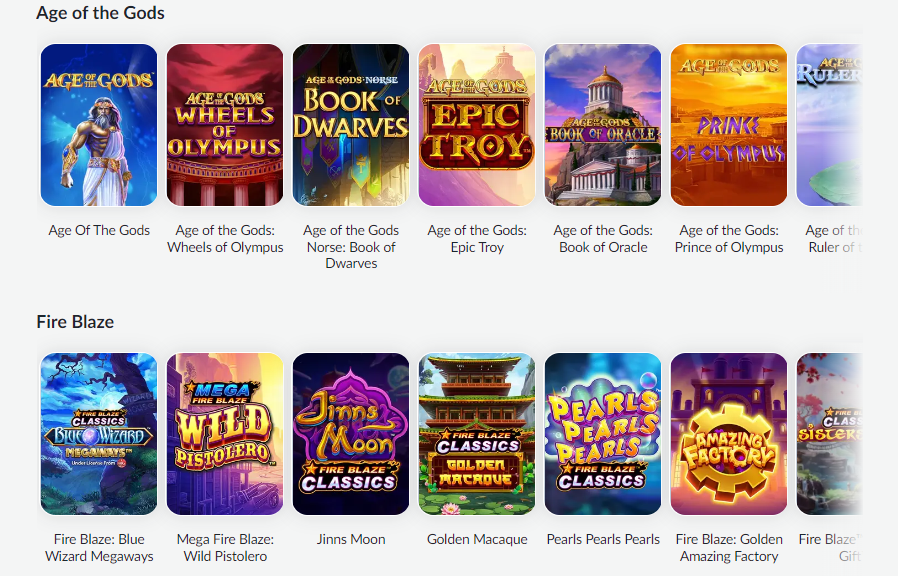Open the Blue Wizard Megaways game tile
This screenshot has height=576, width=898.
[x=99, y=434]
